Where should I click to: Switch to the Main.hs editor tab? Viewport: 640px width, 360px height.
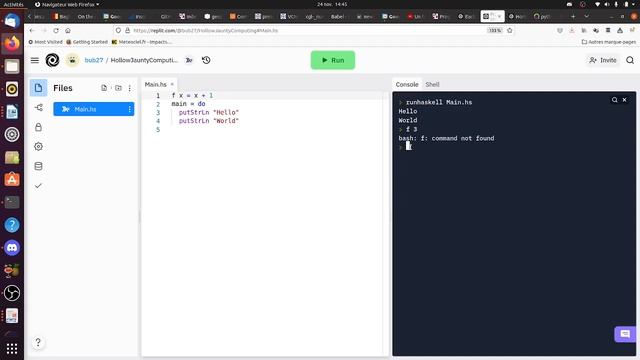tap(156, 84)
